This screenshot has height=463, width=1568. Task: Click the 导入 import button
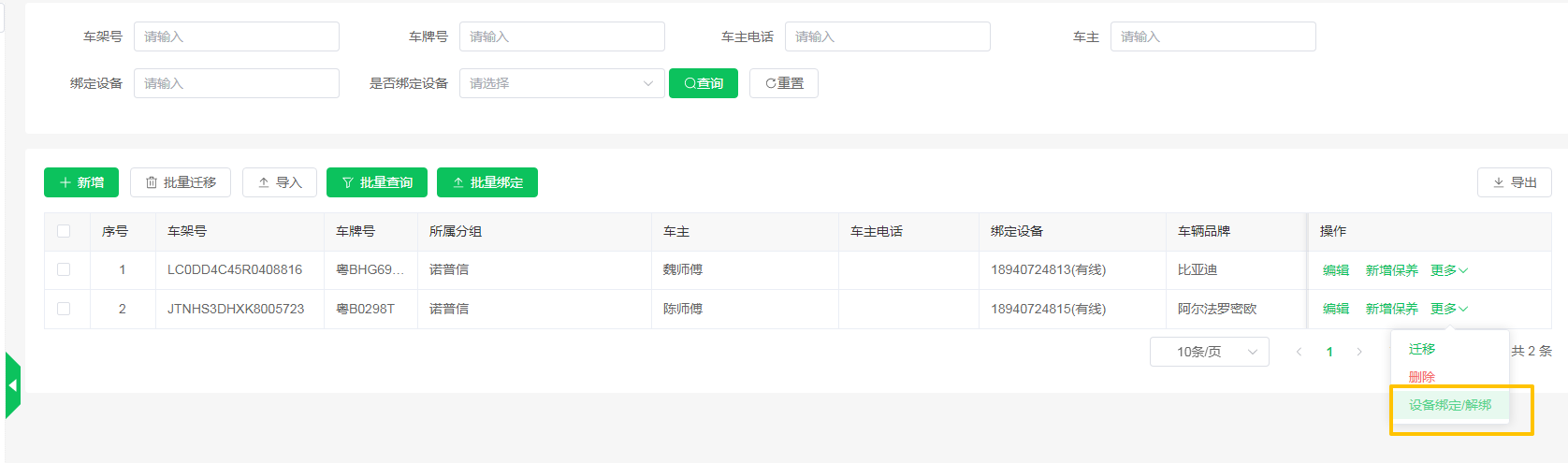(x=279, y=182)
